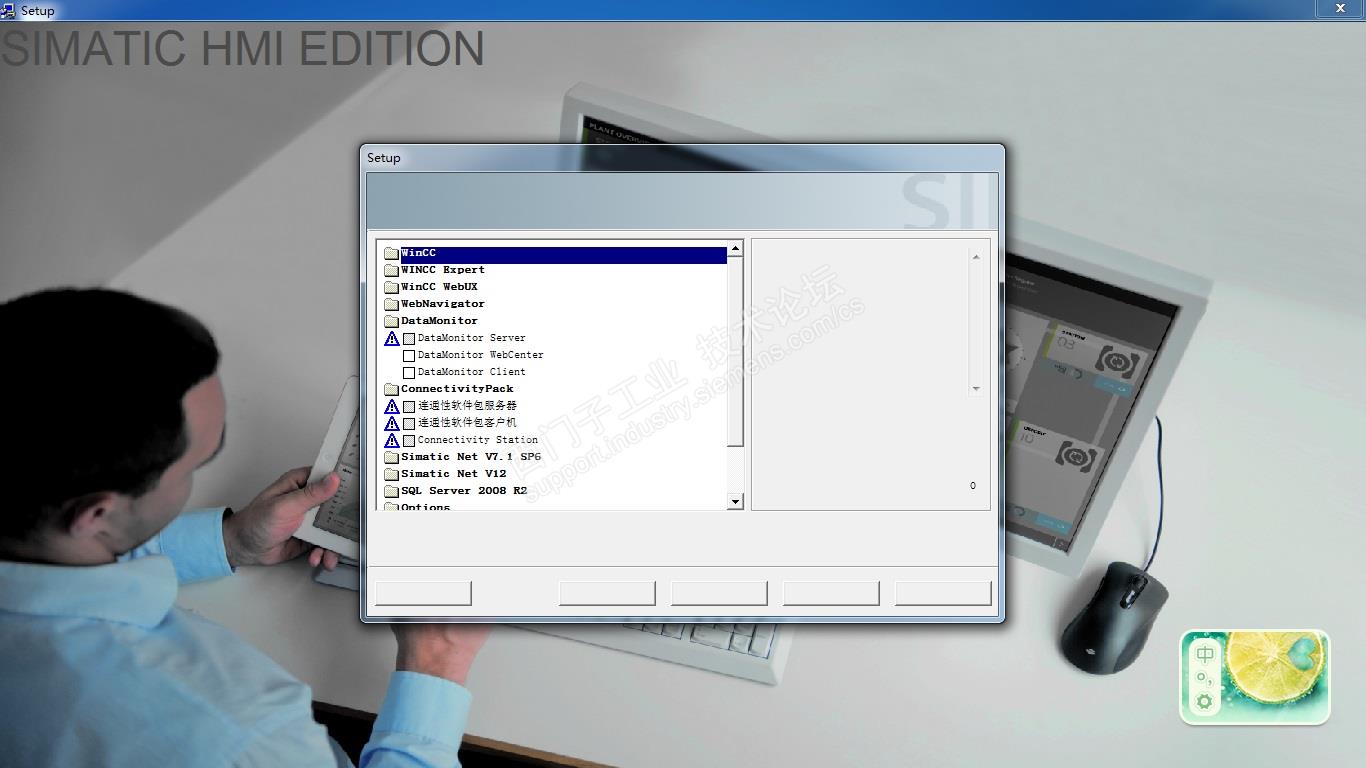Select the WebNavigator label
The width and height of the screenshot is (1366, 768).
pos(443,304)
